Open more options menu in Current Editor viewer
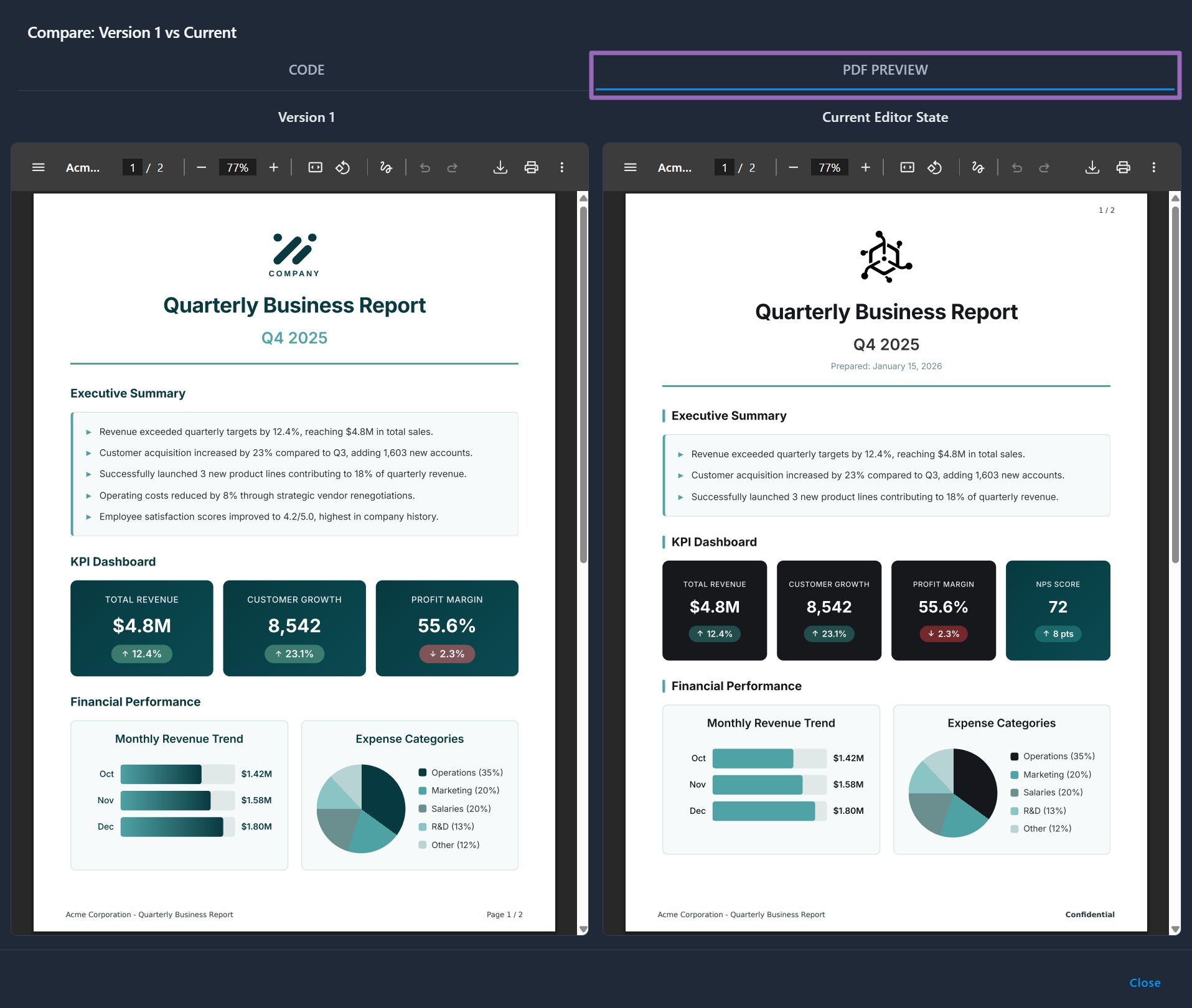The width and height of the screenshot is (1192, 1008). click(1153, 167)
